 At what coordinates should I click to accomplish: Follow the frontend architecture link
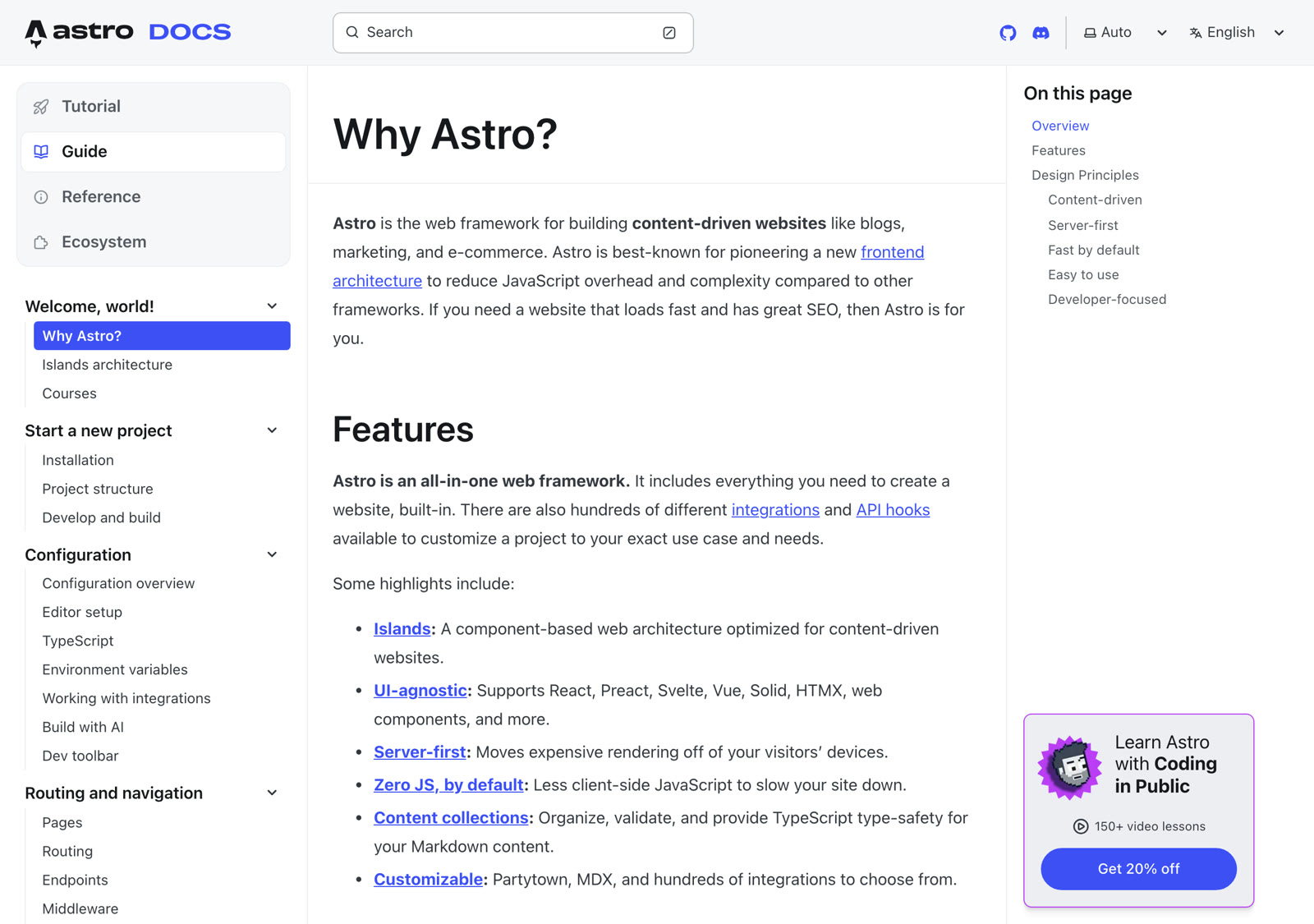click(x=892, y=252)
